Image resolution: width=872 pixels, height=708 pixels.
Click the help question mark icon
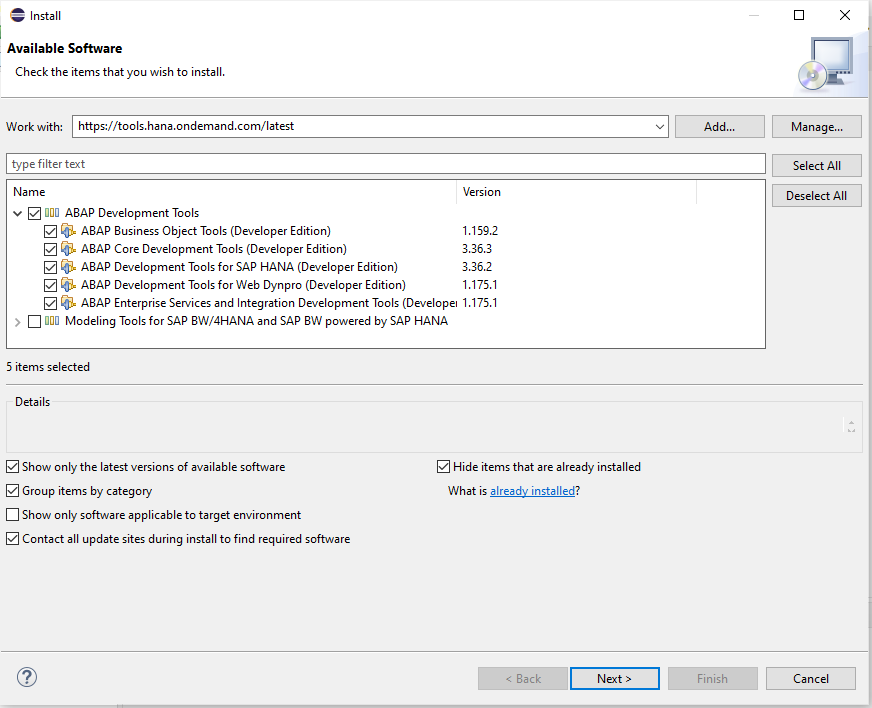tap(27, 678)
